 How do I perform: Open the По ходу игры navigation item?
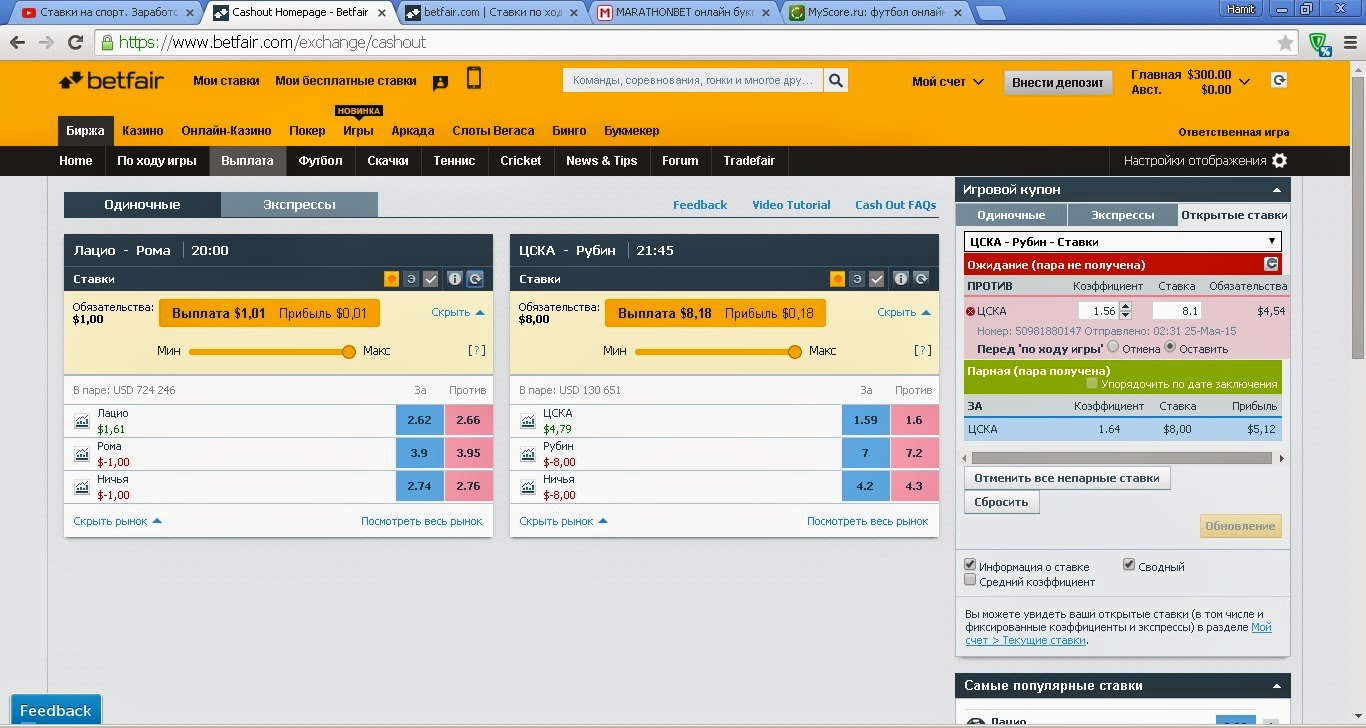[157, 161]
